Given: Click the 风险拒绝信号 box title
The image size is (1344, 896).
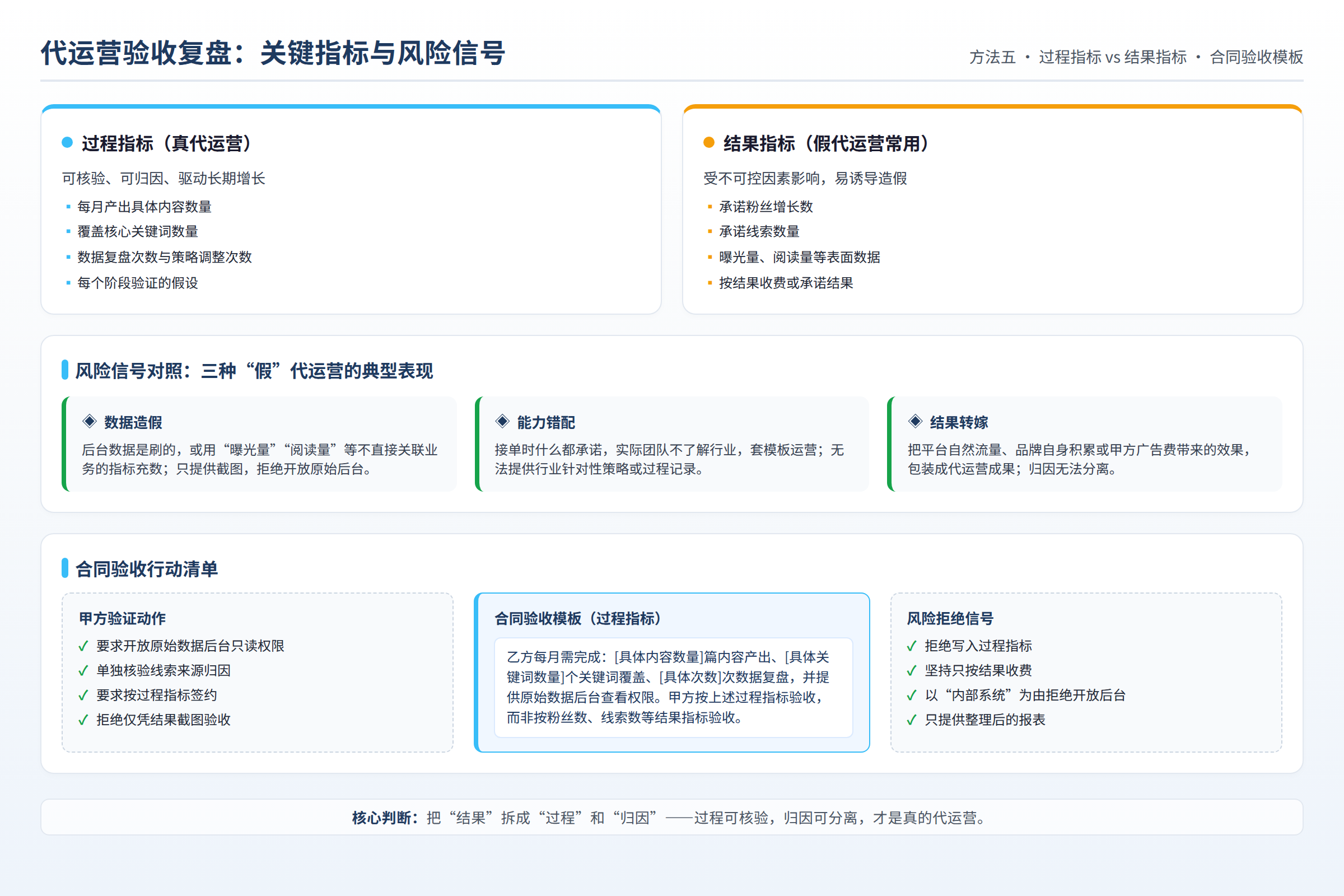Looking at the screenshot, I should click(x=950, y=618).
